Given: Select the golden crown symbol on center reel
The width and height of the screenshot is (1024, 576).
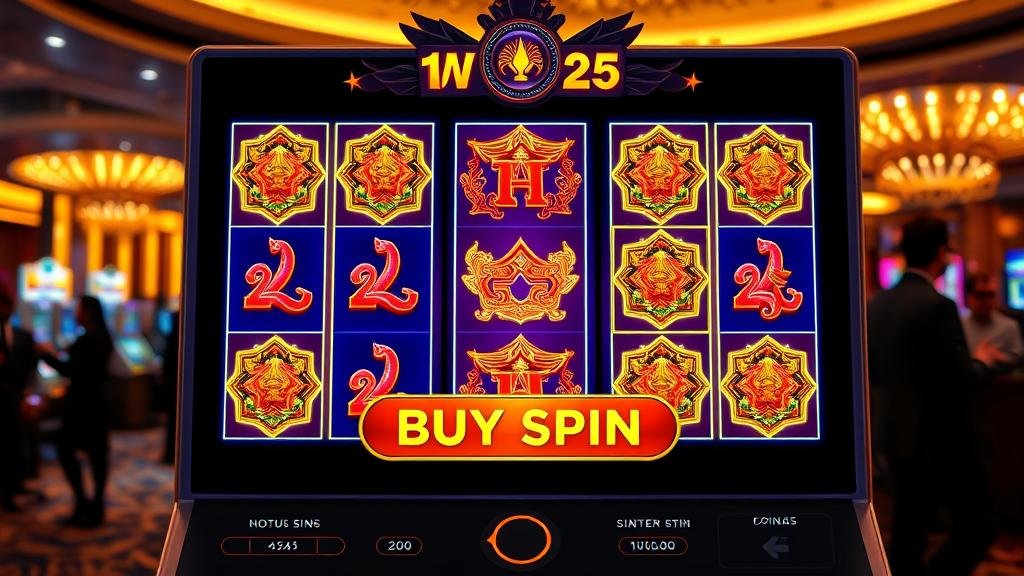Looking at the screenshot, I should point(520,280).
